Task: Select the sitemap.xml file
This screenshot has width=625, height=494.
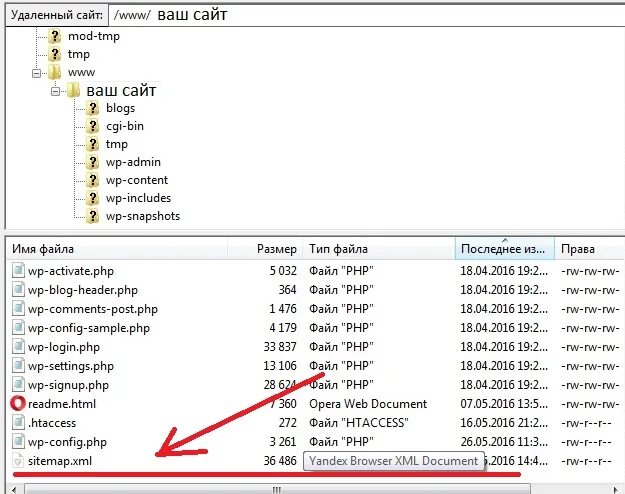Action: pos(60,461)
